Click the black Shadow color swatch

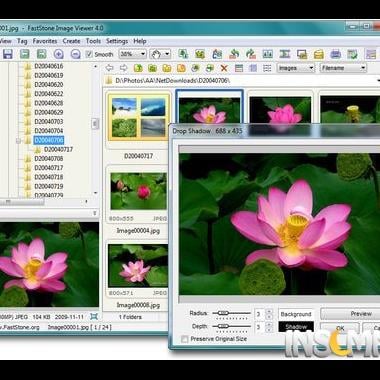(x=296, y=327)
